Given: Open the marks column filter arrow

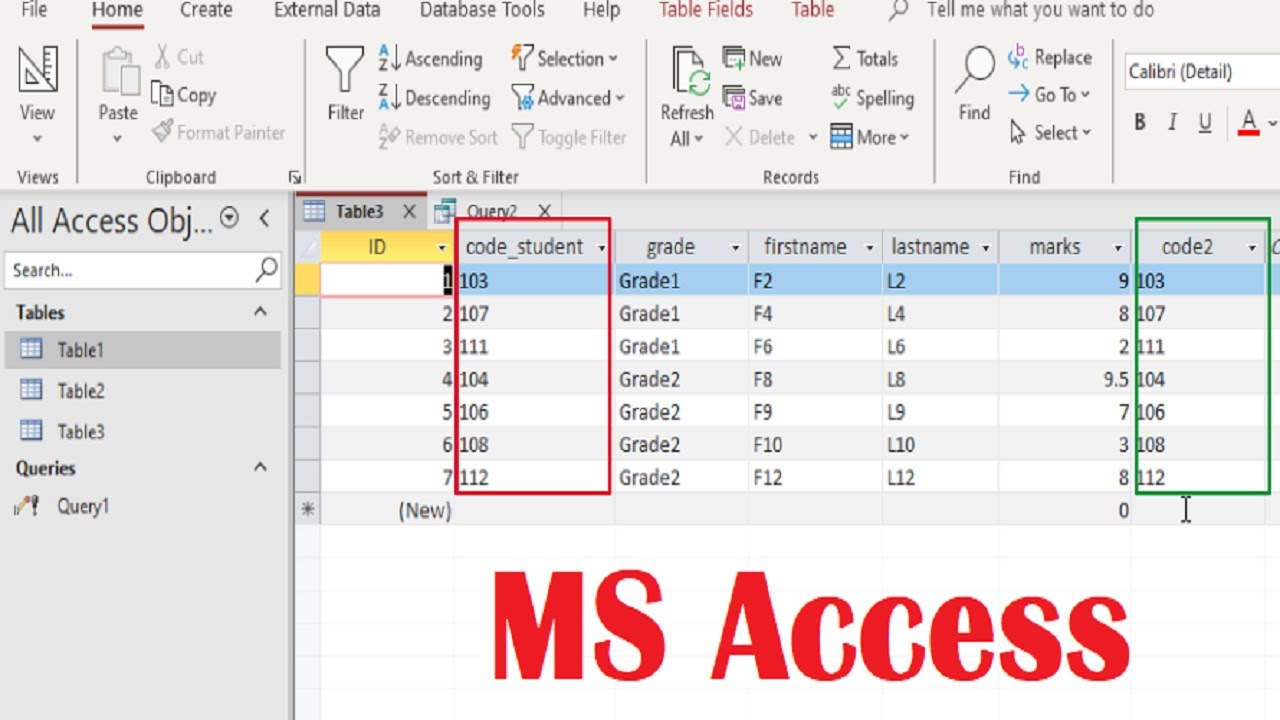Looking at the screenshot, I should pos(1119,247).
